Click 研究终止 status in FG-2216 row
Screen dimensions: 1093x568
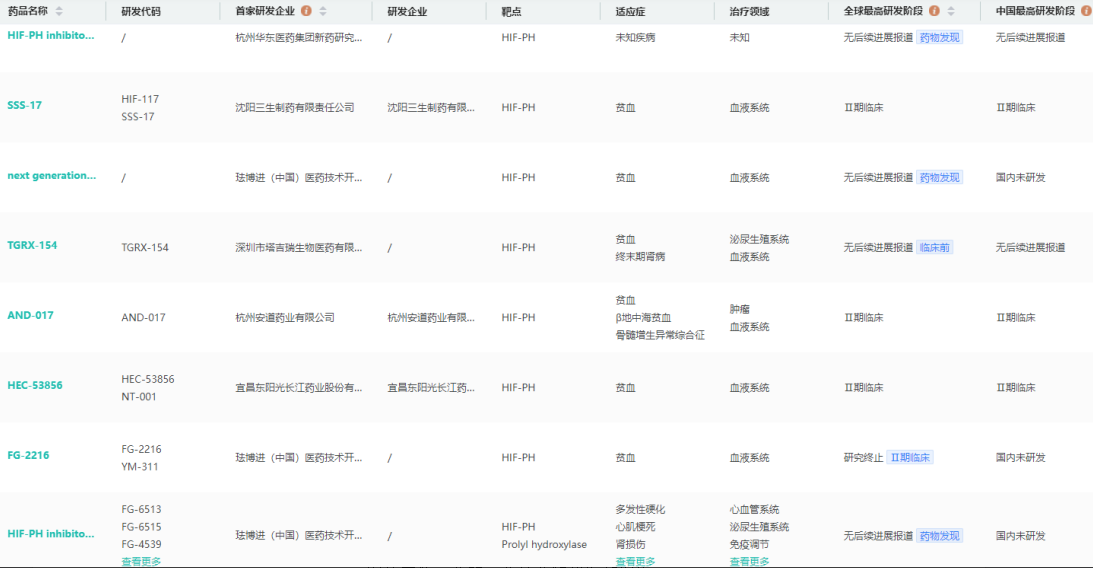[863, 458]
